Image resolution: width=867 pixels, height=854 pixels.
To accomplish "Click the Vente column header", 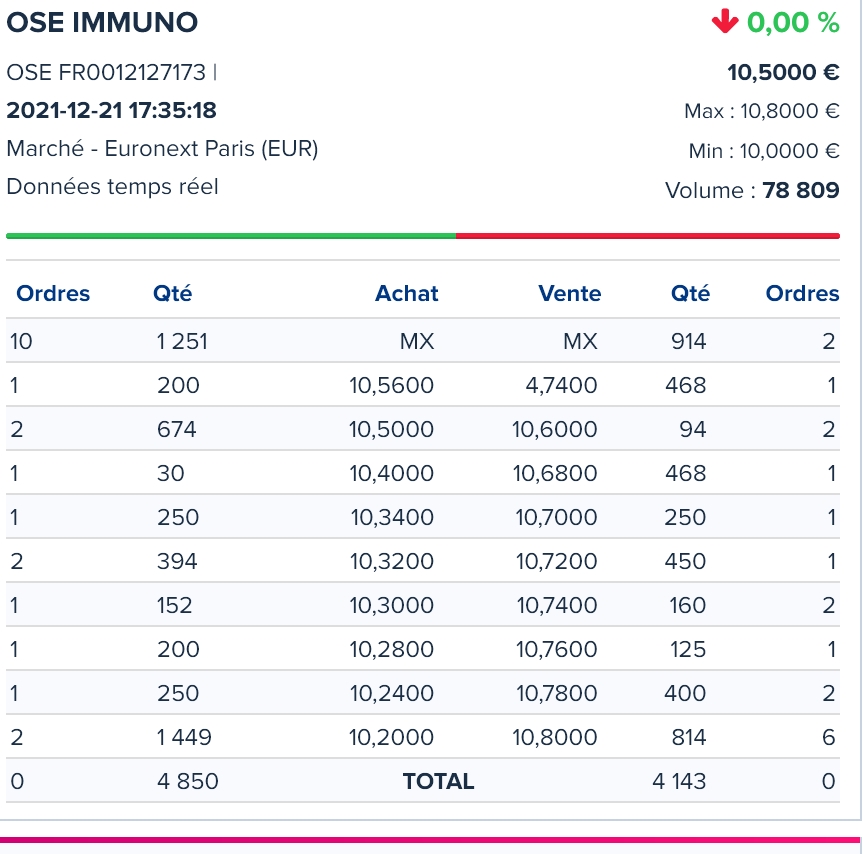I will coord(569,293).
